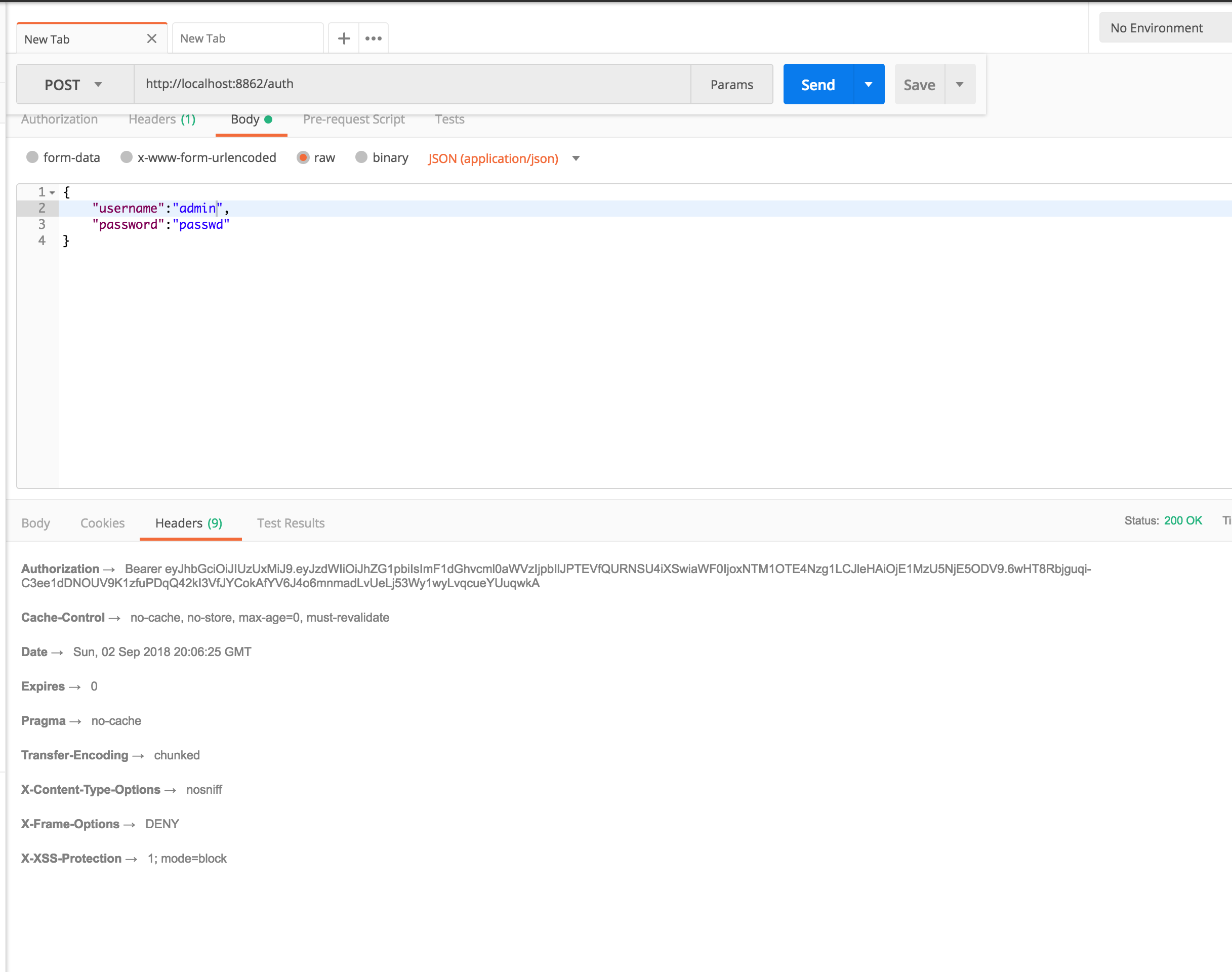Image resolution: width=1232 pixels, height=972 pixels.
Task: Open a new request tab with plus icon
Action: 344,38
